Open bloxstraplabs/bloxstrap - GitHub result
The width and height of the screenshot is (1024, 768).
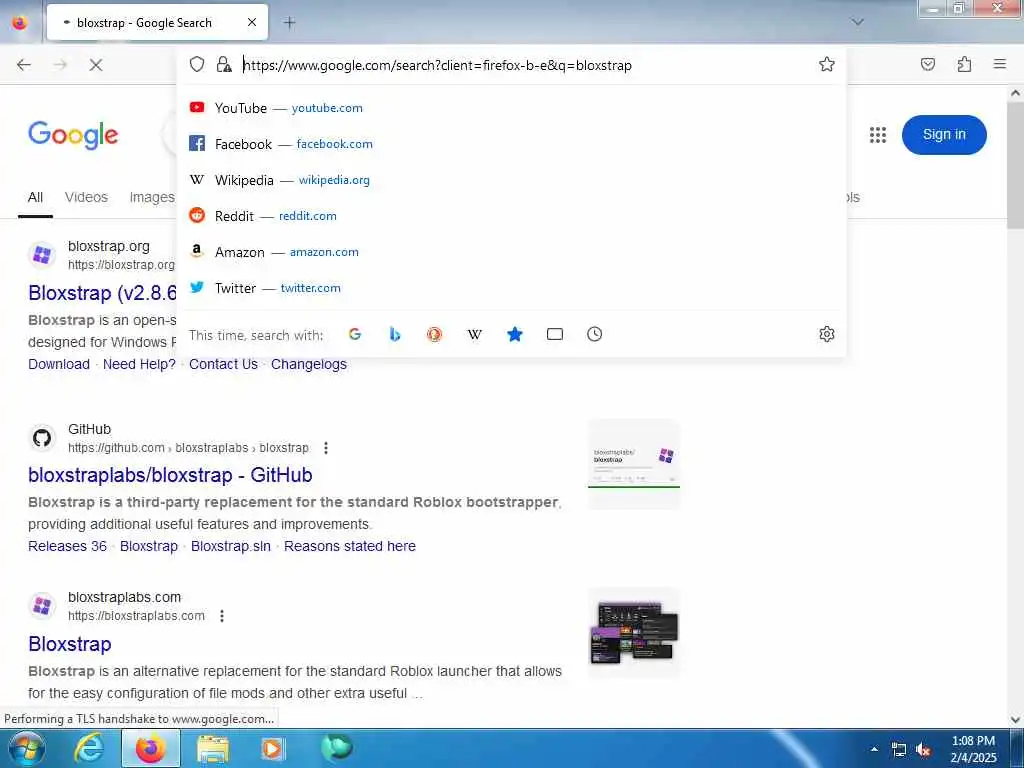point(170,475)
